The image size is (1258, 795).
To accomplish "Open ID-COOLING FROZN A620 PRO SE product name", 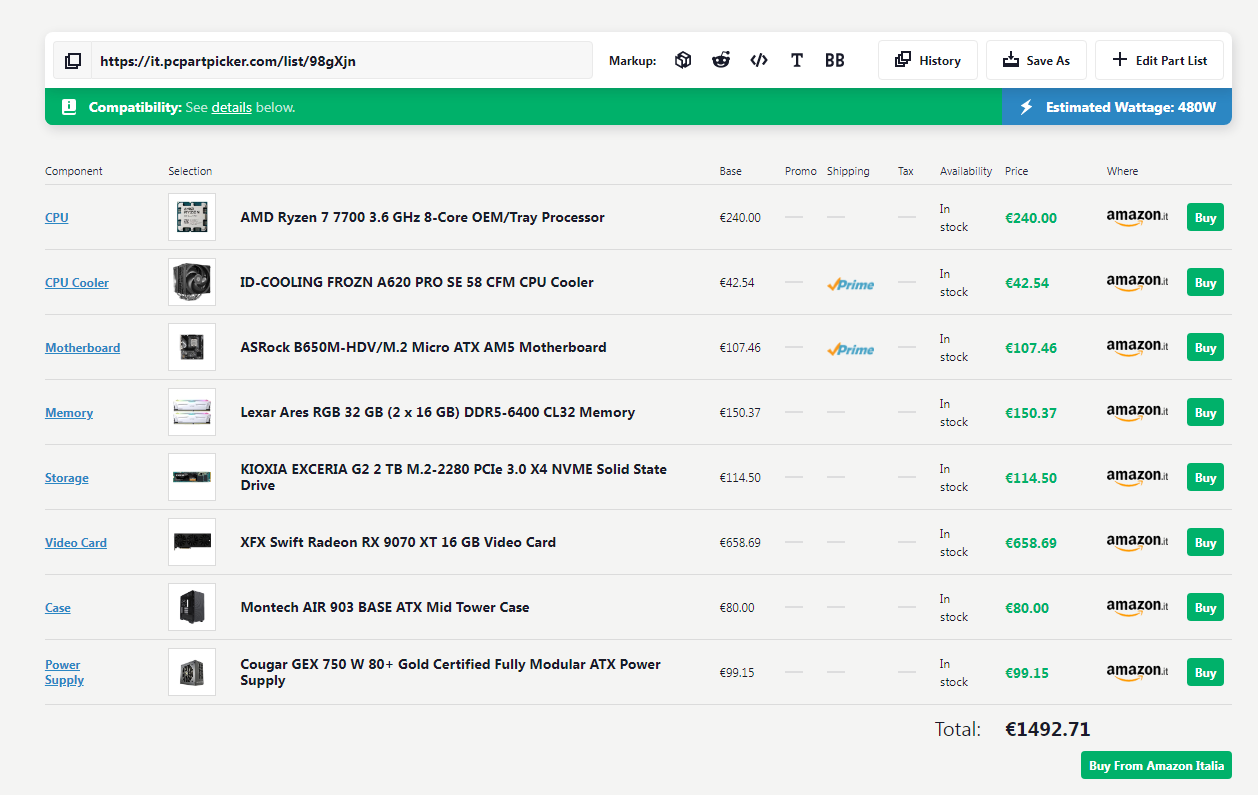I will pyautogui.click(x=417, y=282).
